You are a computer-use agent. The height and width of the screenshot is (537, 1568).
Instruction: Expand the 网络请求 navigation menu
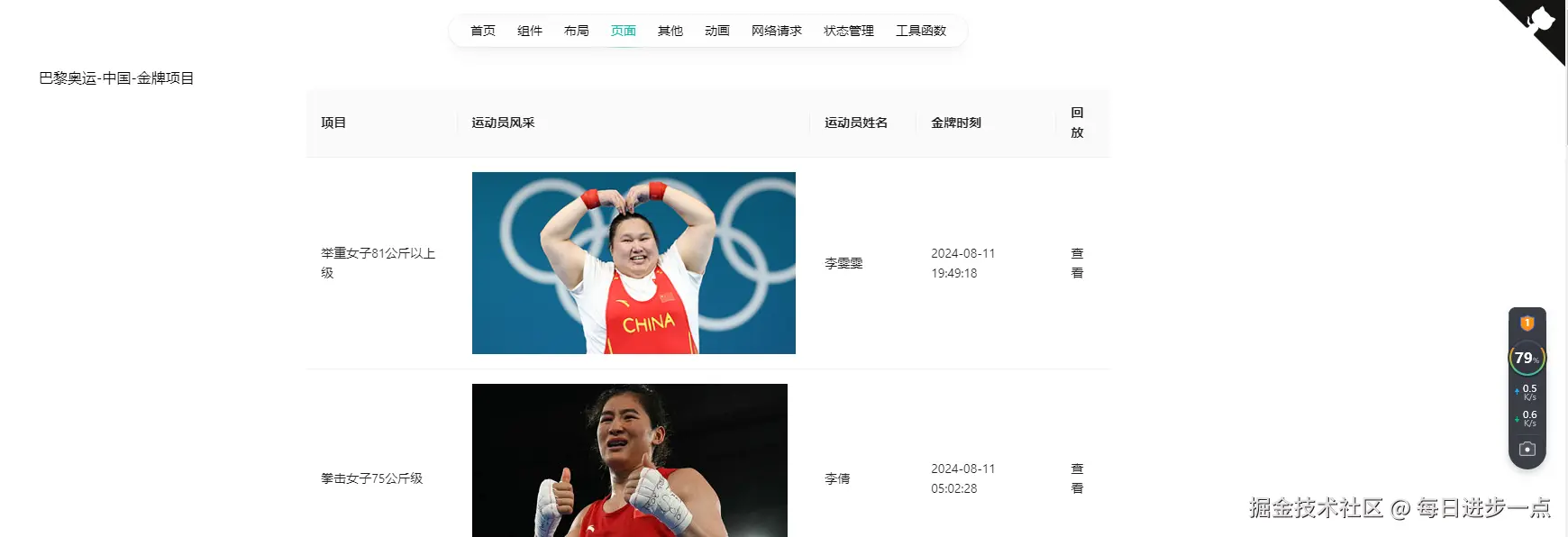[x=777, y=31]
